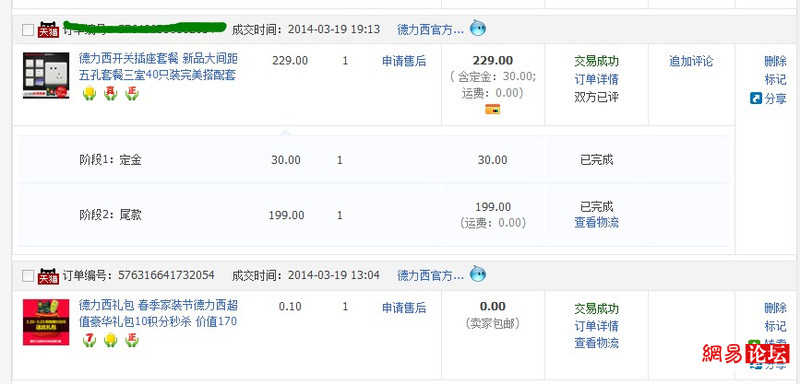Select 双方已评 text in first order
Viewport: 800px width, 384px height.
pos(596,97)
